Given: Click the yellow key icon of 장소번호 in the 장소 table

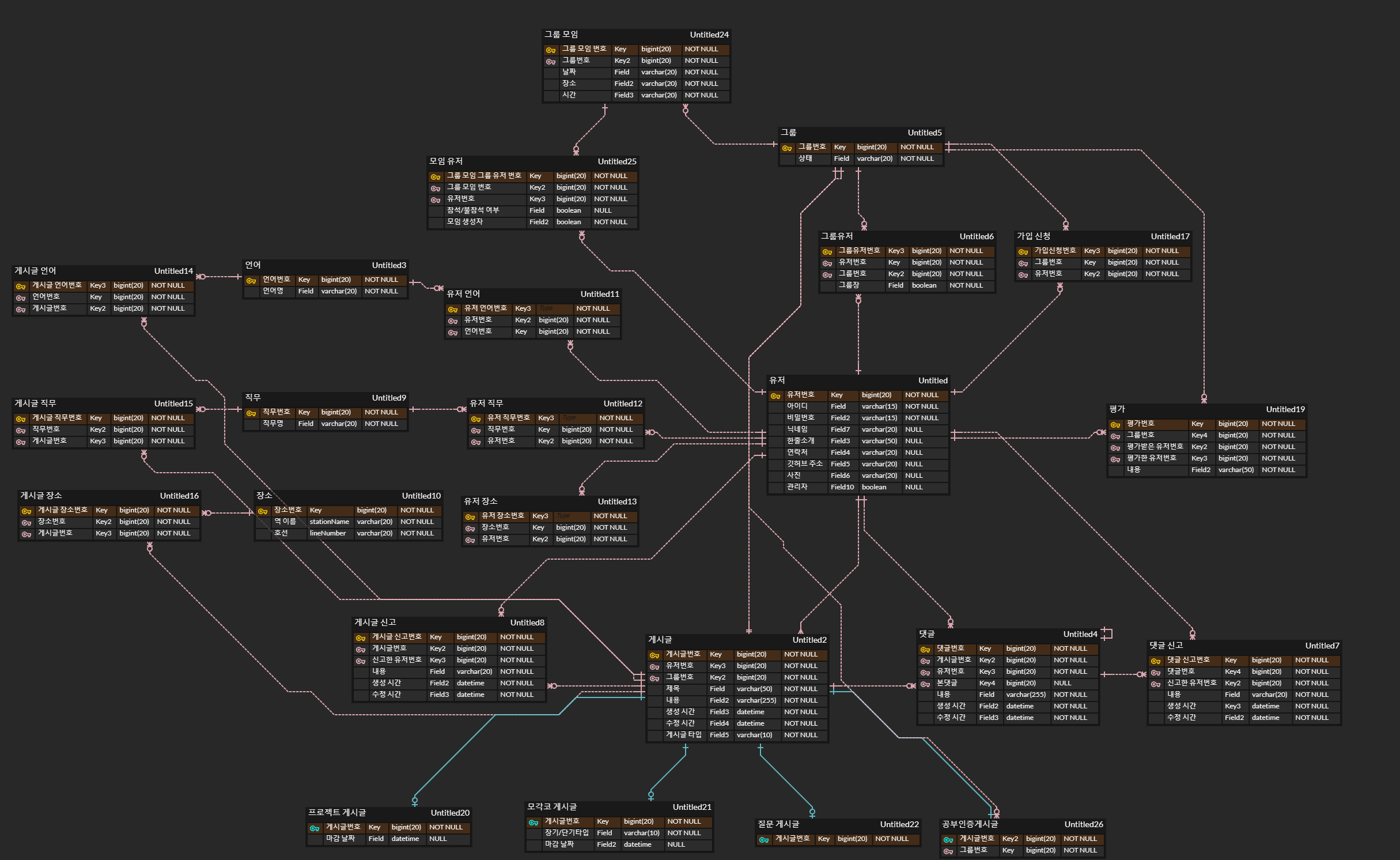Looking at the screenshot, I should pyautogui.click(x=263, y=511).
